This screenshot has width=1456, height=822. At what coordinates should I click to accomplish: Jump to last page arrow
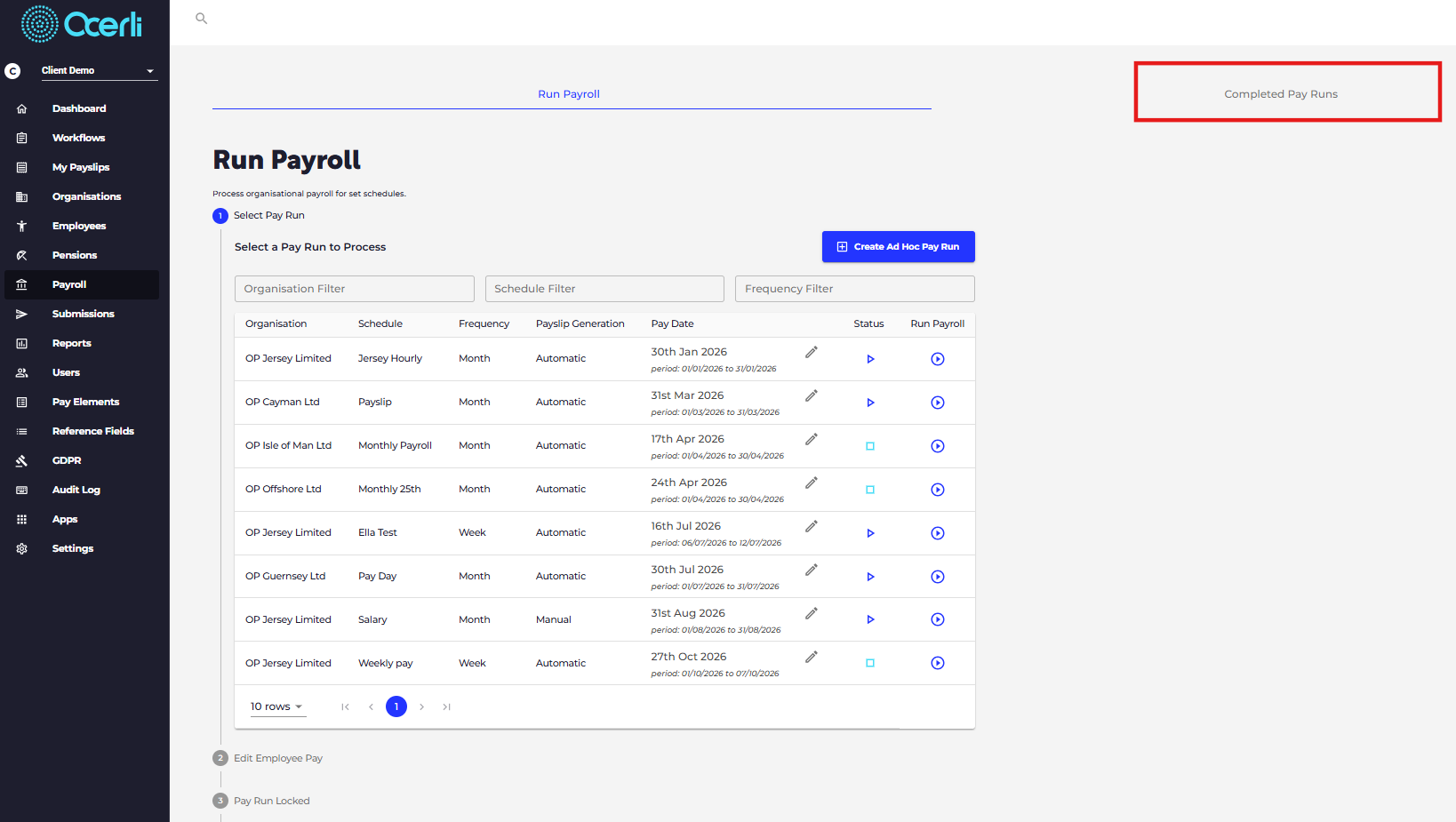447,707
